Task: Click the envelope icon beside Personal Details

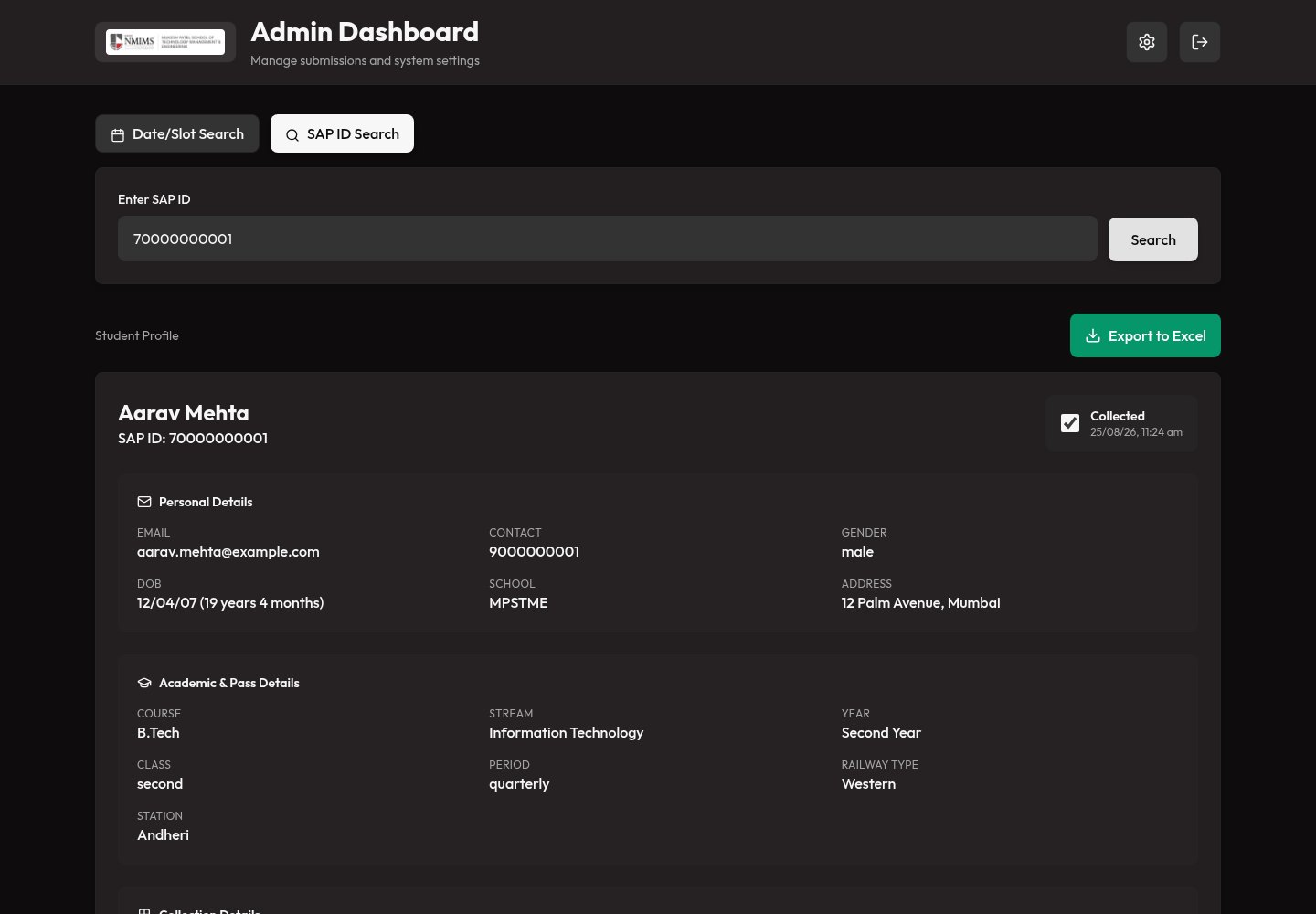Action: click(144, 502)
